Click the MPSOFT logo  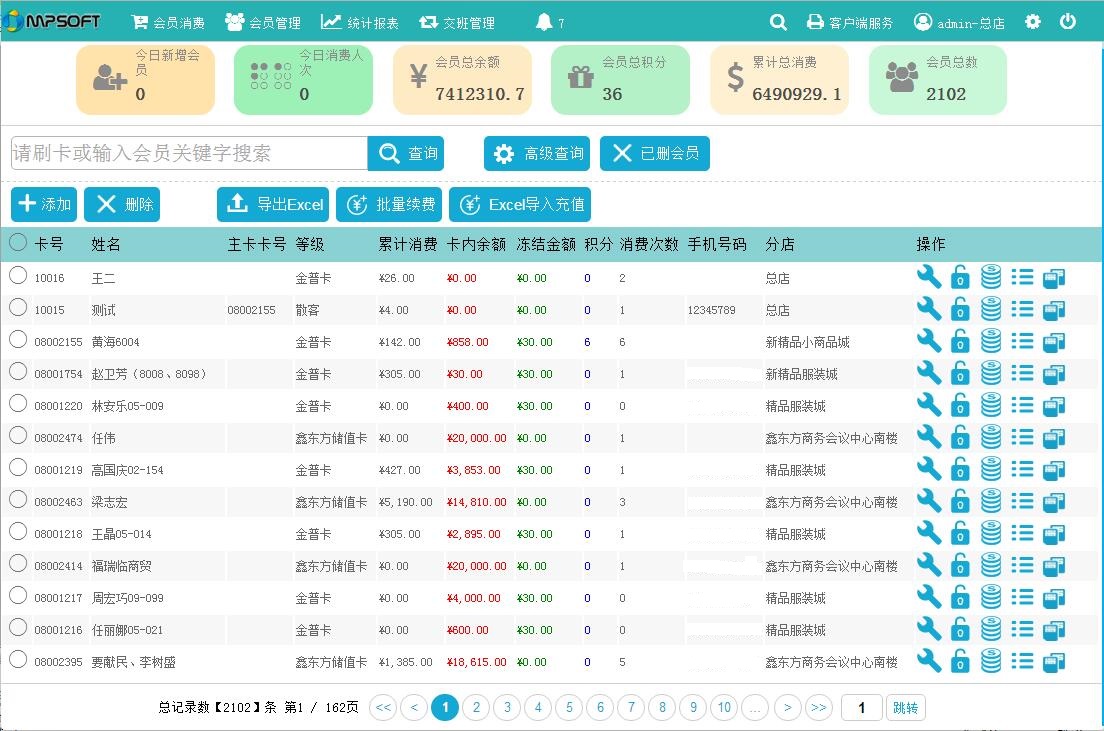tap(51, 21)
